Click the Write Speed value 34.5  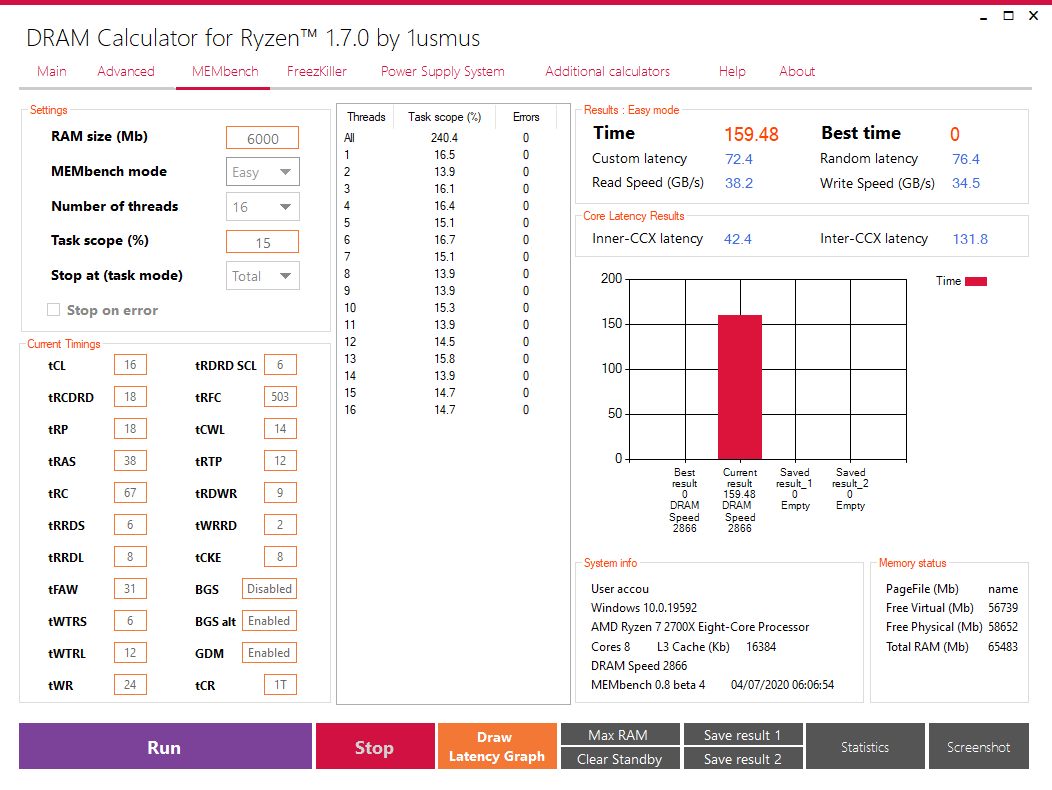pyautogui.click(x=965, y=183)
